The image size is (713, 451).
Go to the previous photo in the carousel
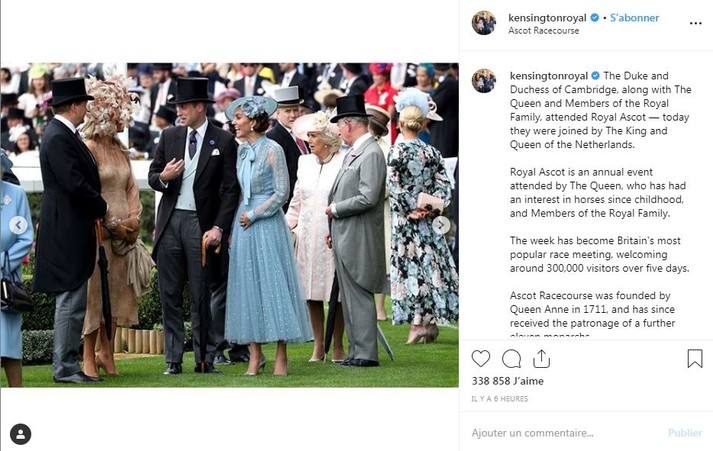(x=19, y=225)
